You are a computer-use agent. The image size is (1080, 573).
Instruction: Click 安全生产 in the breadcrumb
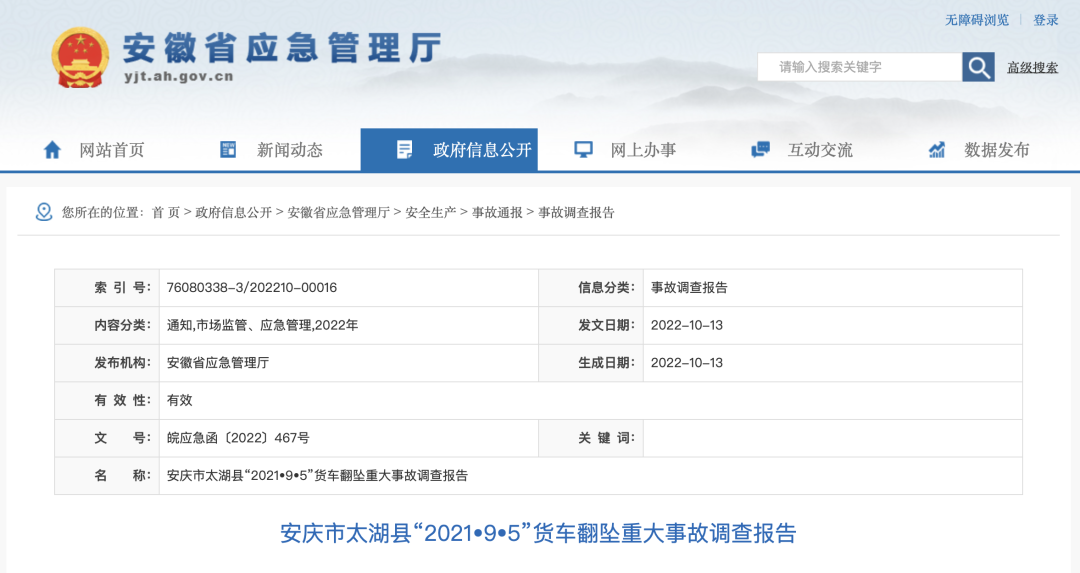point(430,213)
